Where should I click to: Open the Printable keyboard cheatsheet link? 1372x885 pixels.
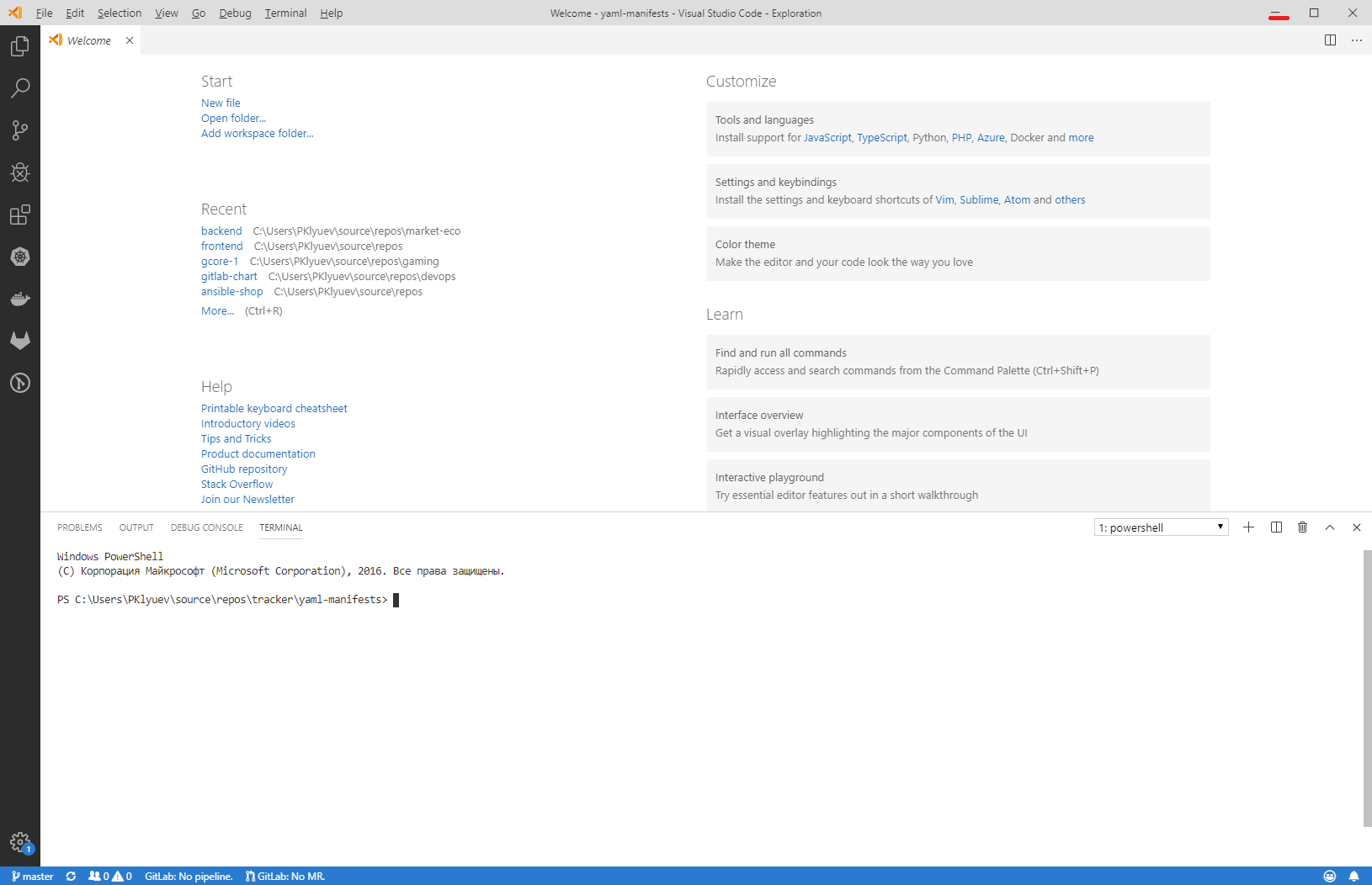[274, 408]
